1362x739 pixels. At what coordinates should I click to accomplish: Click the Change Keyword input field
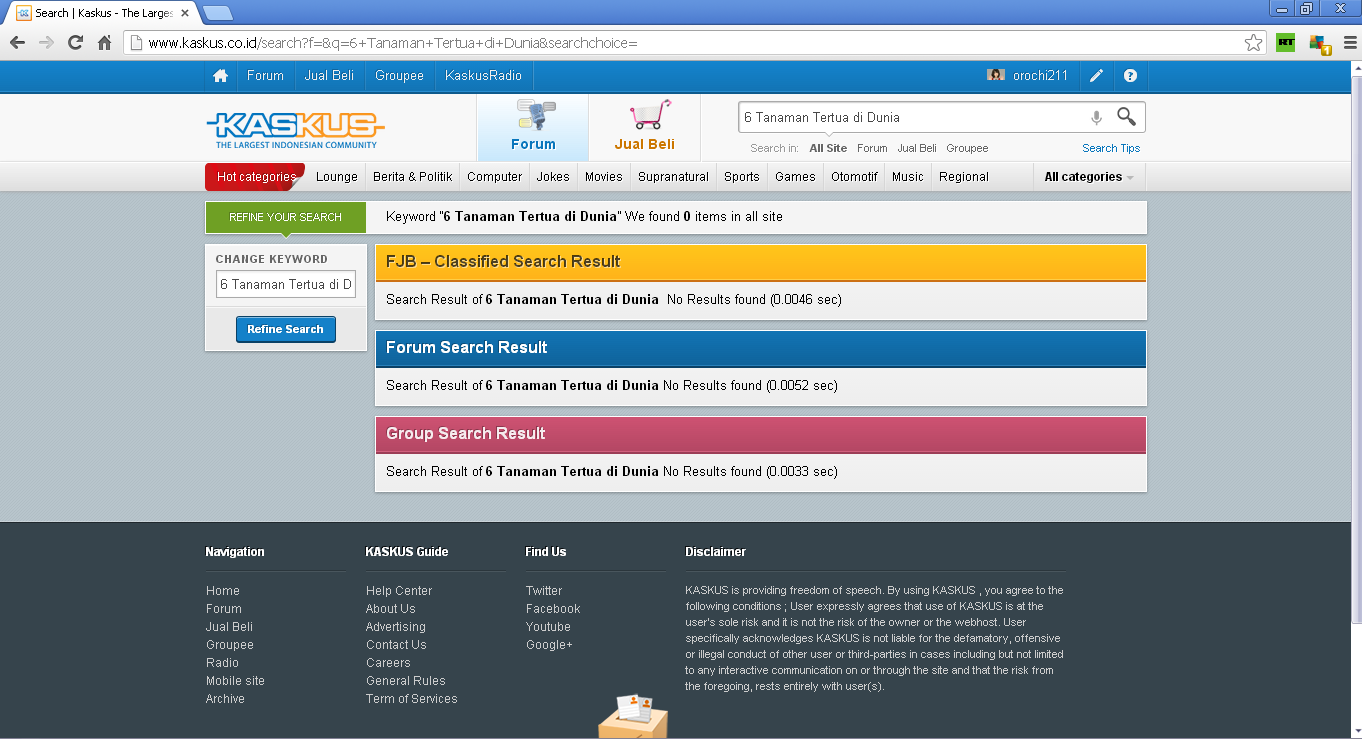tap(286, 284)
